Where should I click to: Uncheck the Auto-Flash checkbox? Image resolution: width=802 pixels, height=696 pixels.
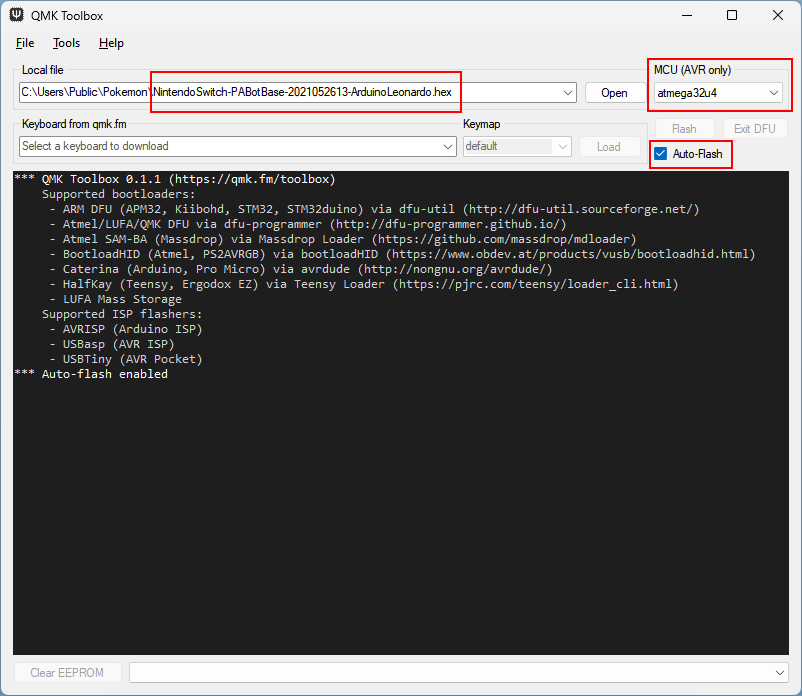pos(660,154)
